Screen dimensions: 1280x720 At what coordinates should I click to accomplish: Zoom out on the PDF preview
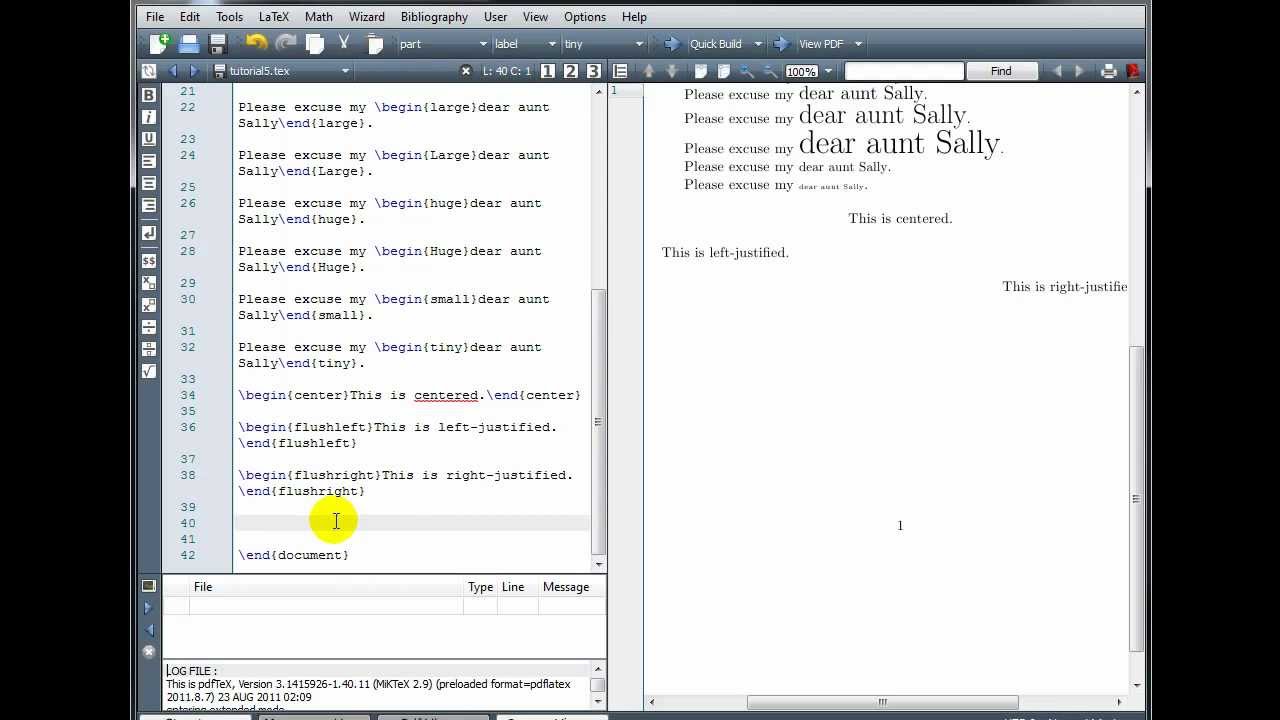770,71
